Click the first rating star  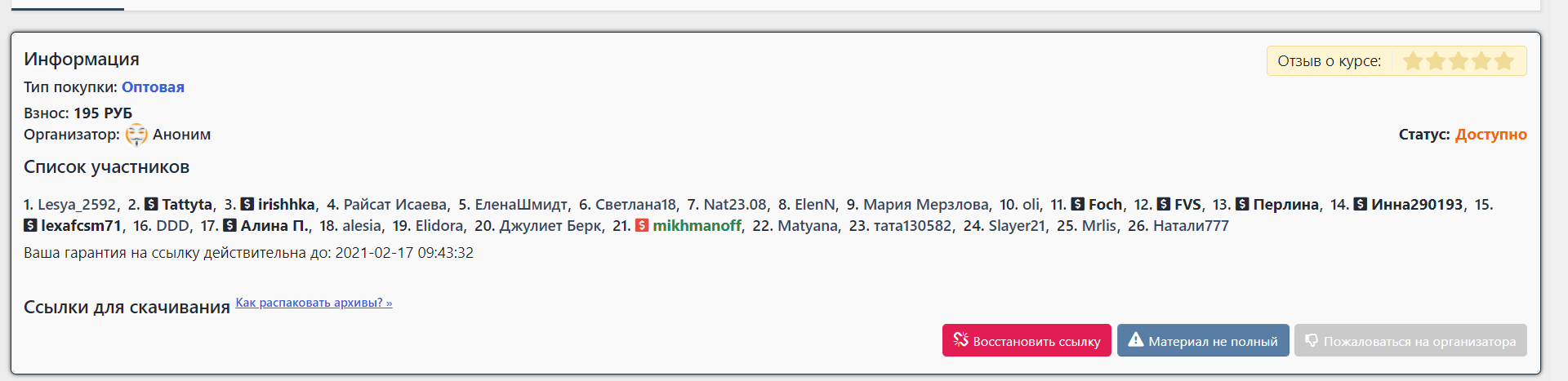tap(1413, 61)
